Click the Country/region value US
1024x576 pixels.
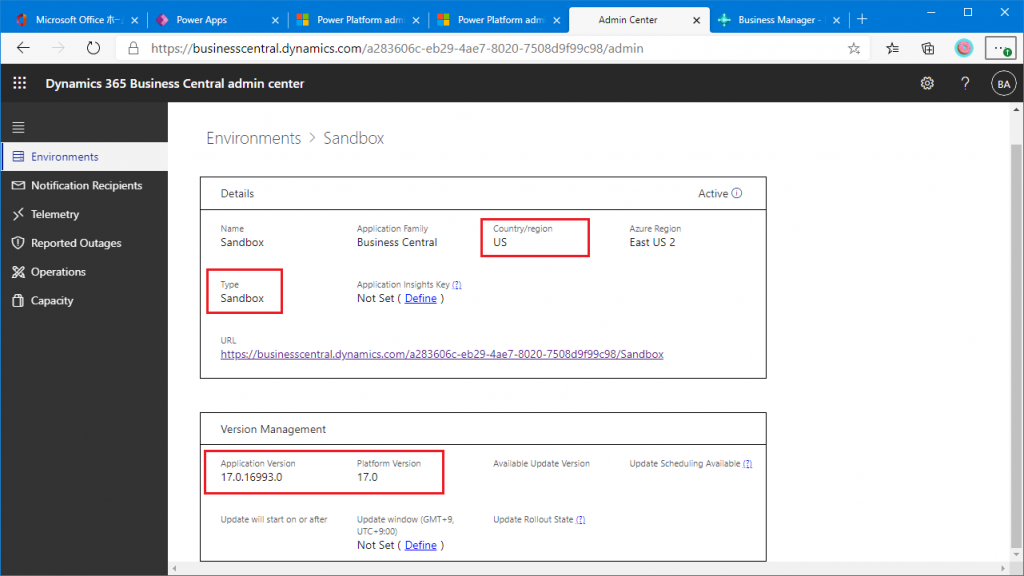click(x=500, y=242)
